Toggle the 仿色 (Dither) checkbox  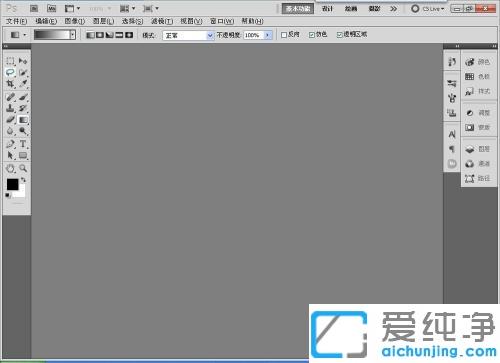point(312,35)
